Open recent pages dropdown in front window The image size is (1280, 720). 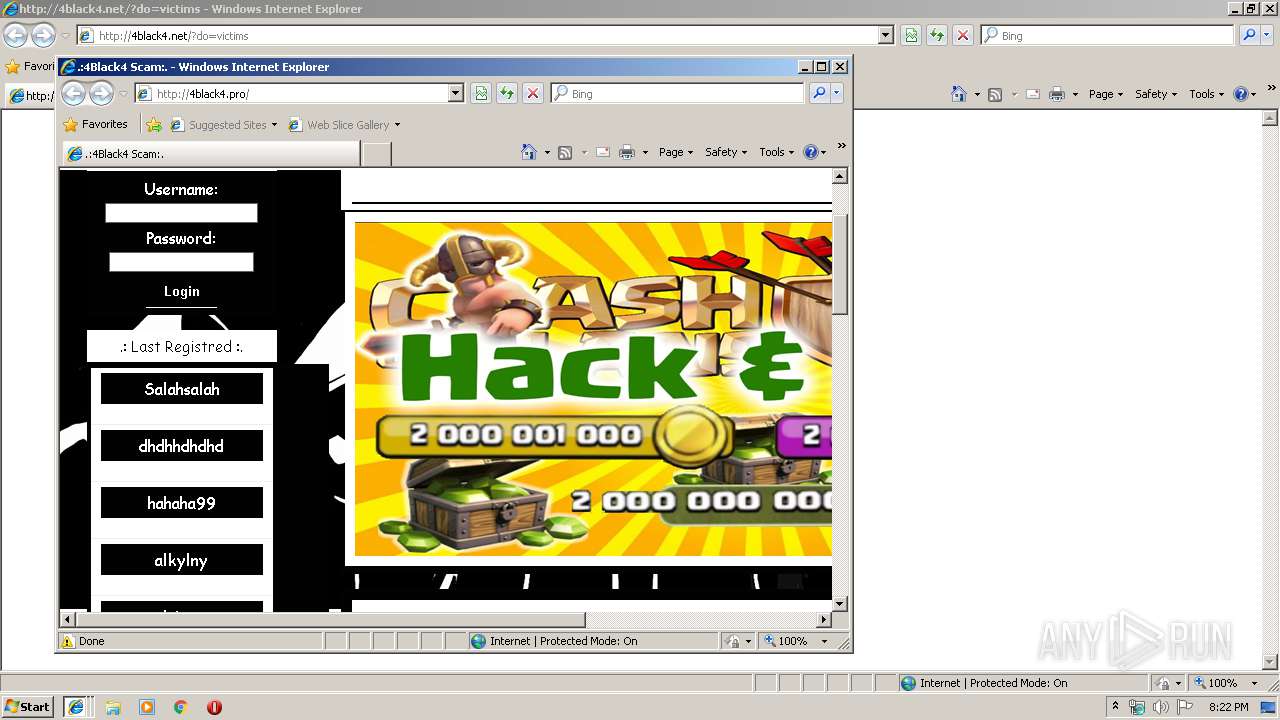click(123, 94)
